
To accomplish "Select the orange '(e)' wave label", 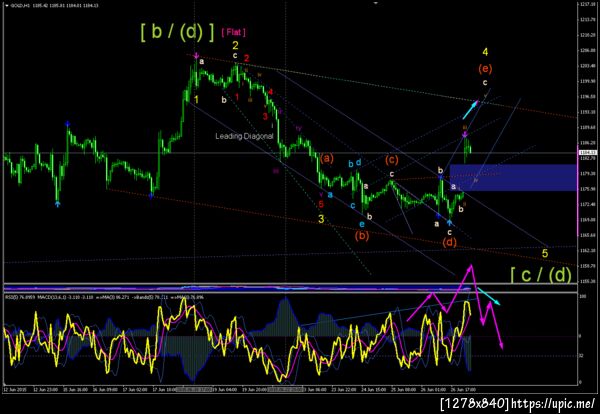I will tap(485, 69).
